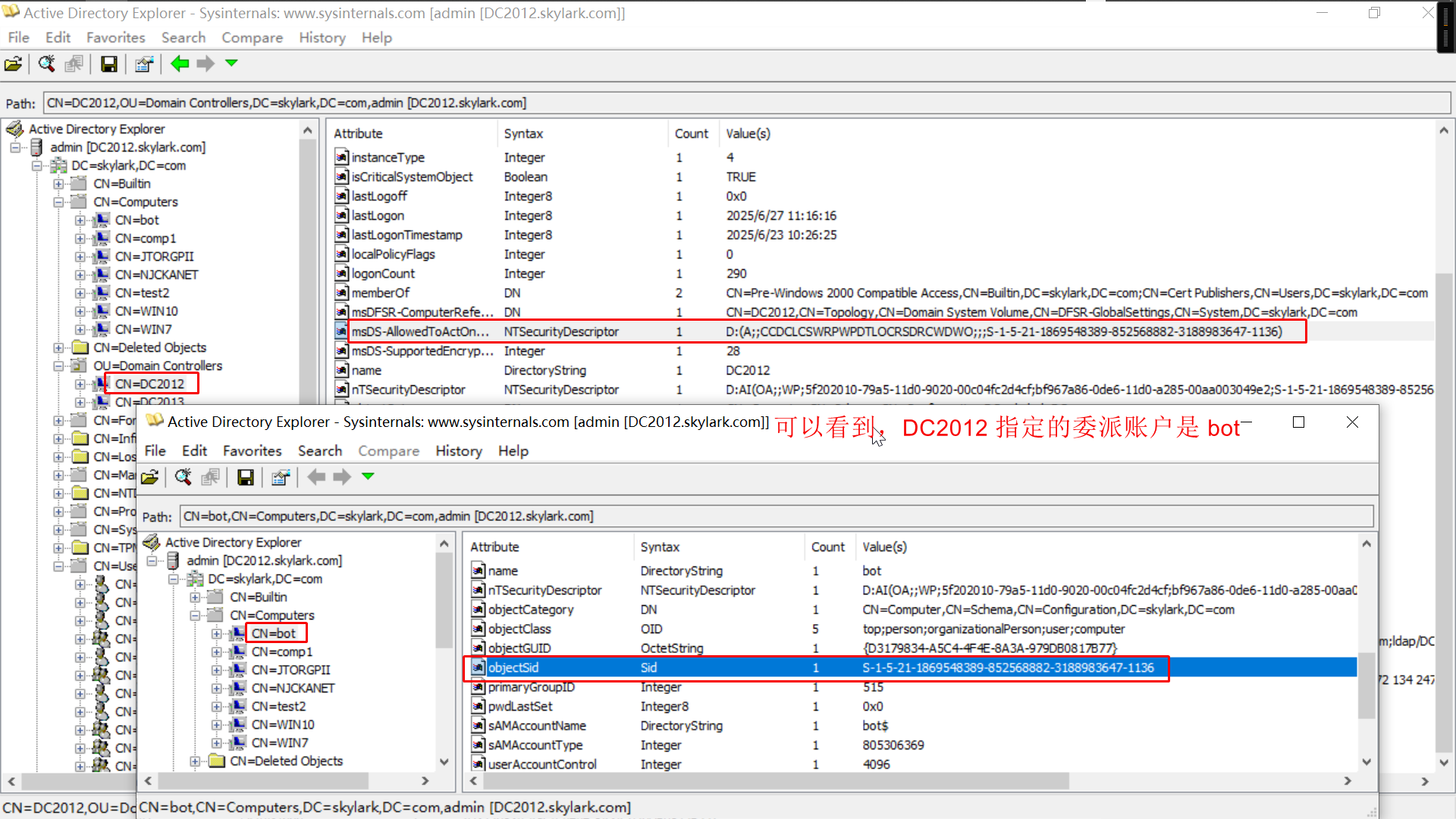Open the green history dropdown arrow in the bot window

368,476
